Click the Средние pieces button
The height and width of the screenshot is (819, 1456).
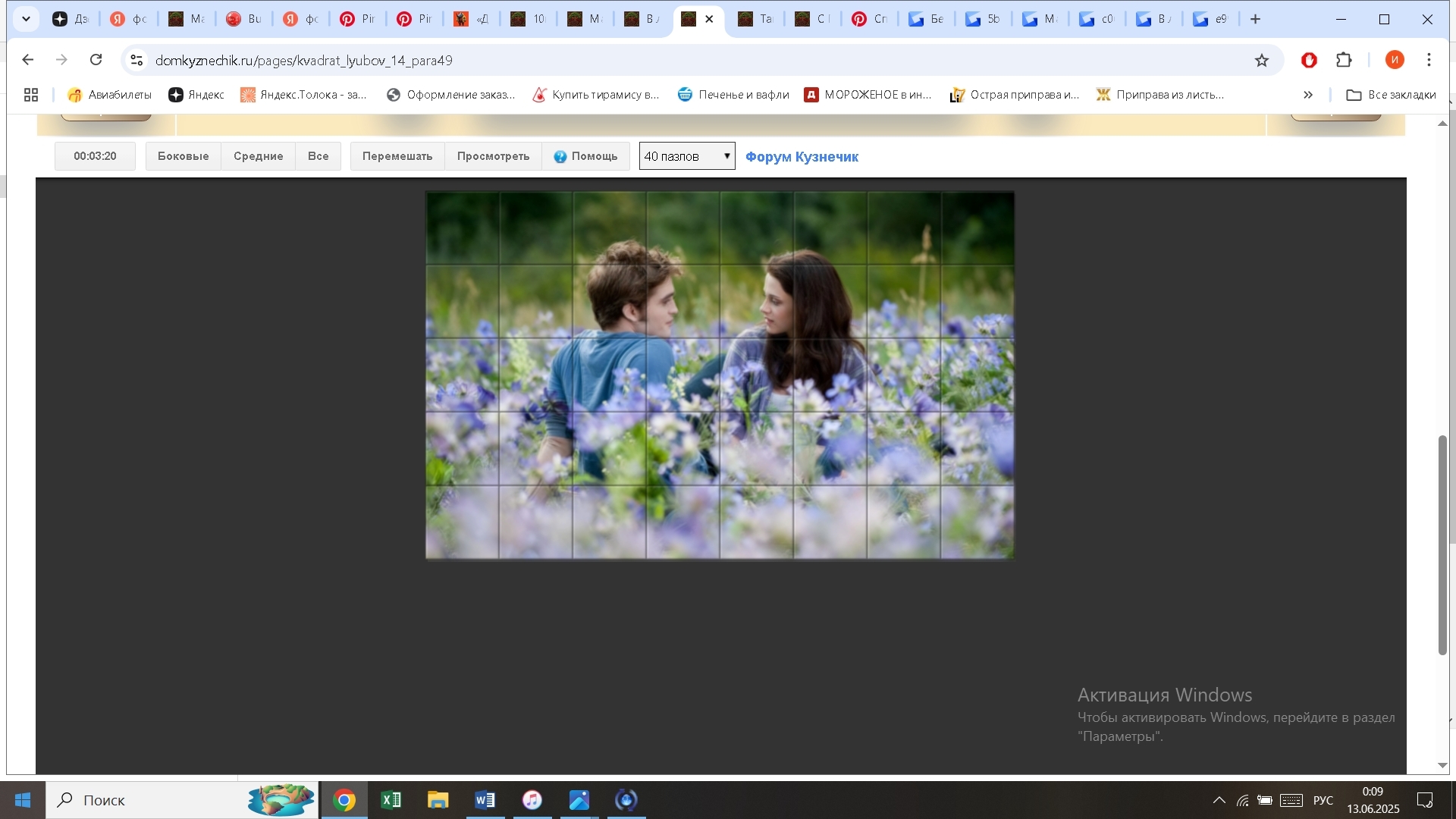[259, 156]
